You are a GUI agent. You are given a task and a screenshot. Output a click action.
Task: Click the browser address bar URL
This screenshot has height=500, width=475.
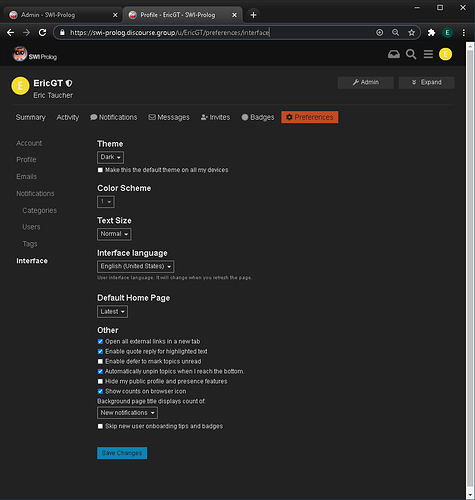(170, 32)
